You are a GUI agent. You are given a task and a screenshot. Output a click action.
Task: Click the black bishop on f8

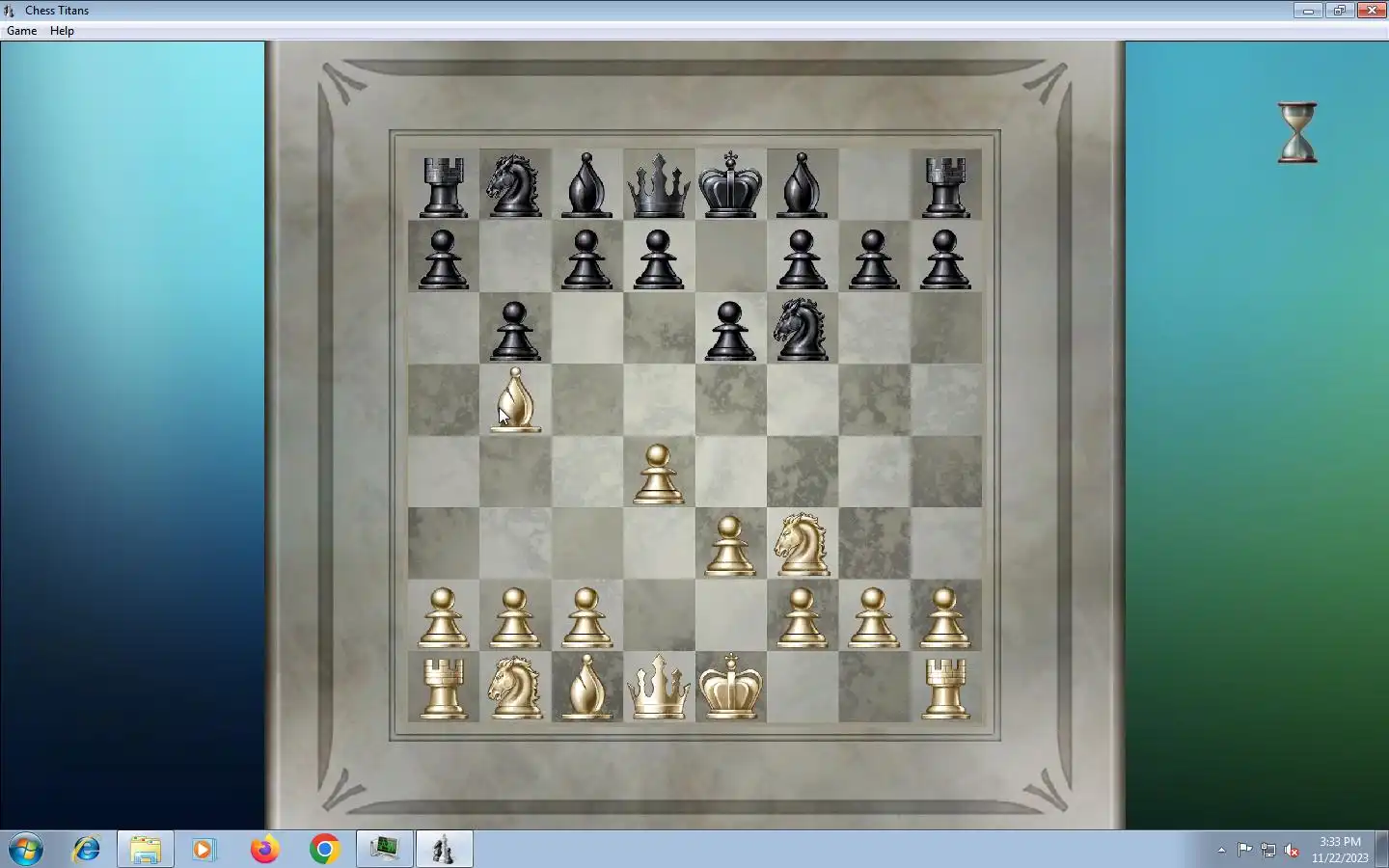point(802,185)
